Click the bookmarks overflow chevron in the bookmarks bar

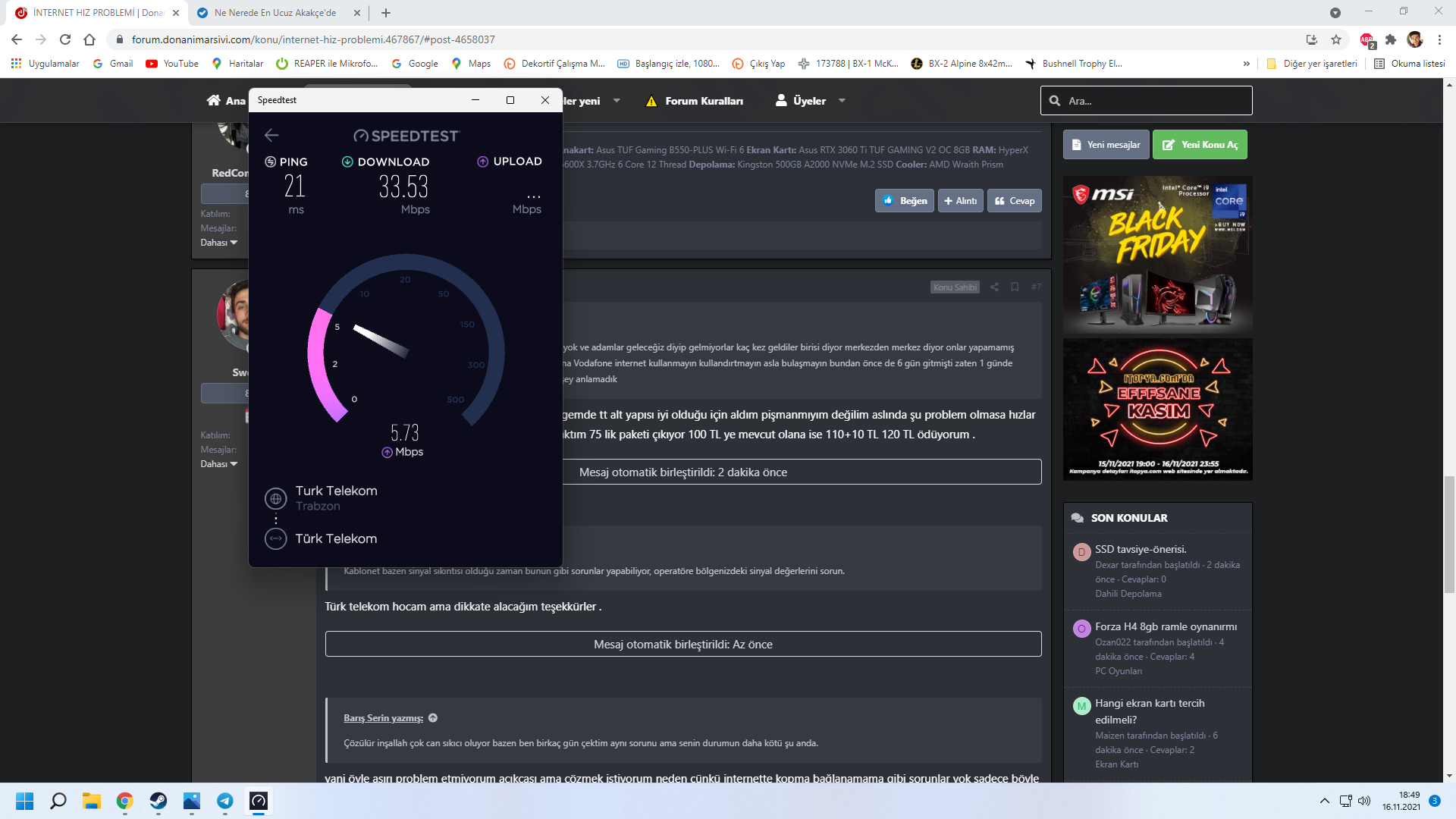coord(1247,64)
